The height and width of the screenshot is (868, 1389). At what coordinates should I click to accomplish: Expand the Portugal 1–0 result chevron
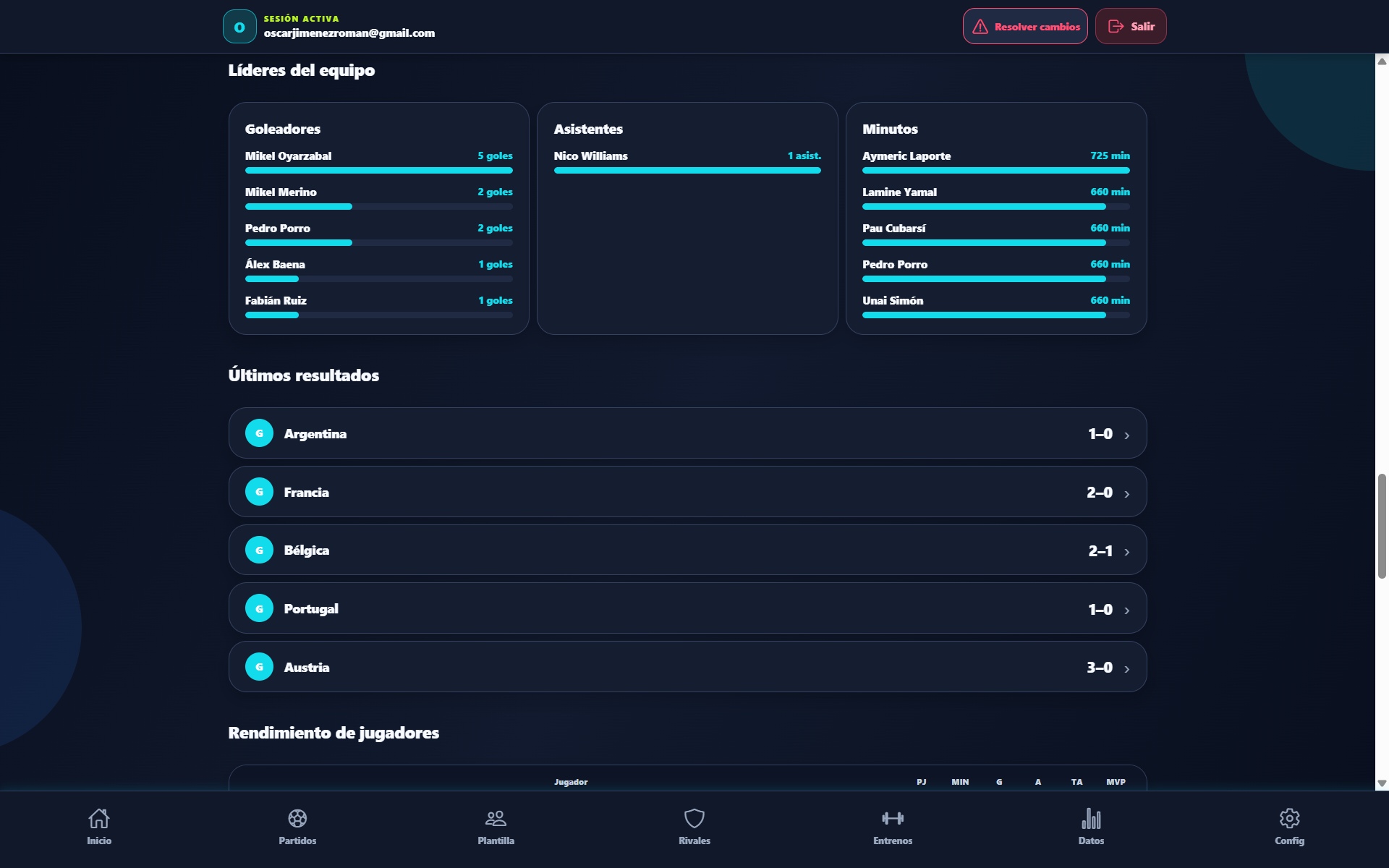[1126, 610]
